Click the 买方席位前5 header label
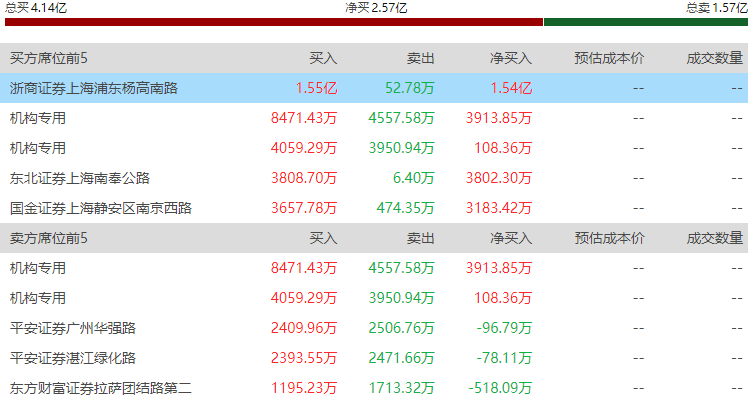This screenshot has width=748, height=395. (49, 58)
